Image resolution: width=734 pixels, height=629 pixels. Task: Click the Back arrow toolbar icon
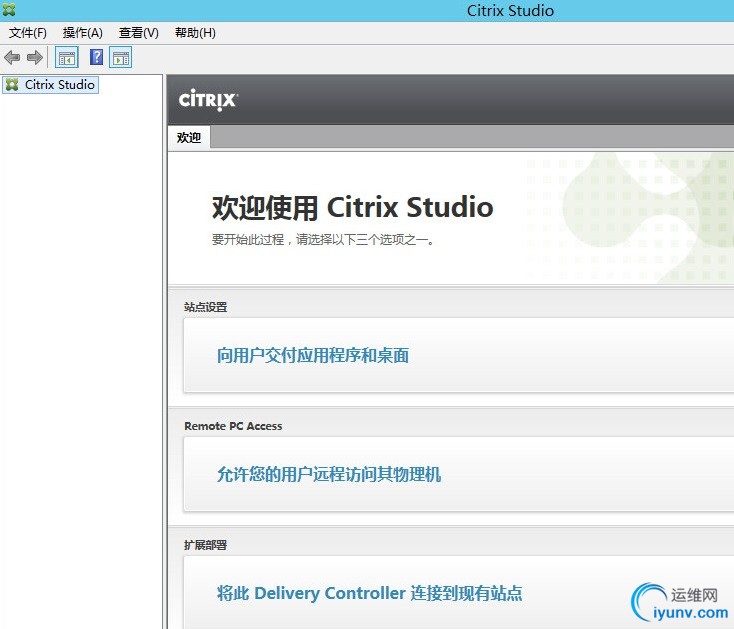tap(12, 58)
